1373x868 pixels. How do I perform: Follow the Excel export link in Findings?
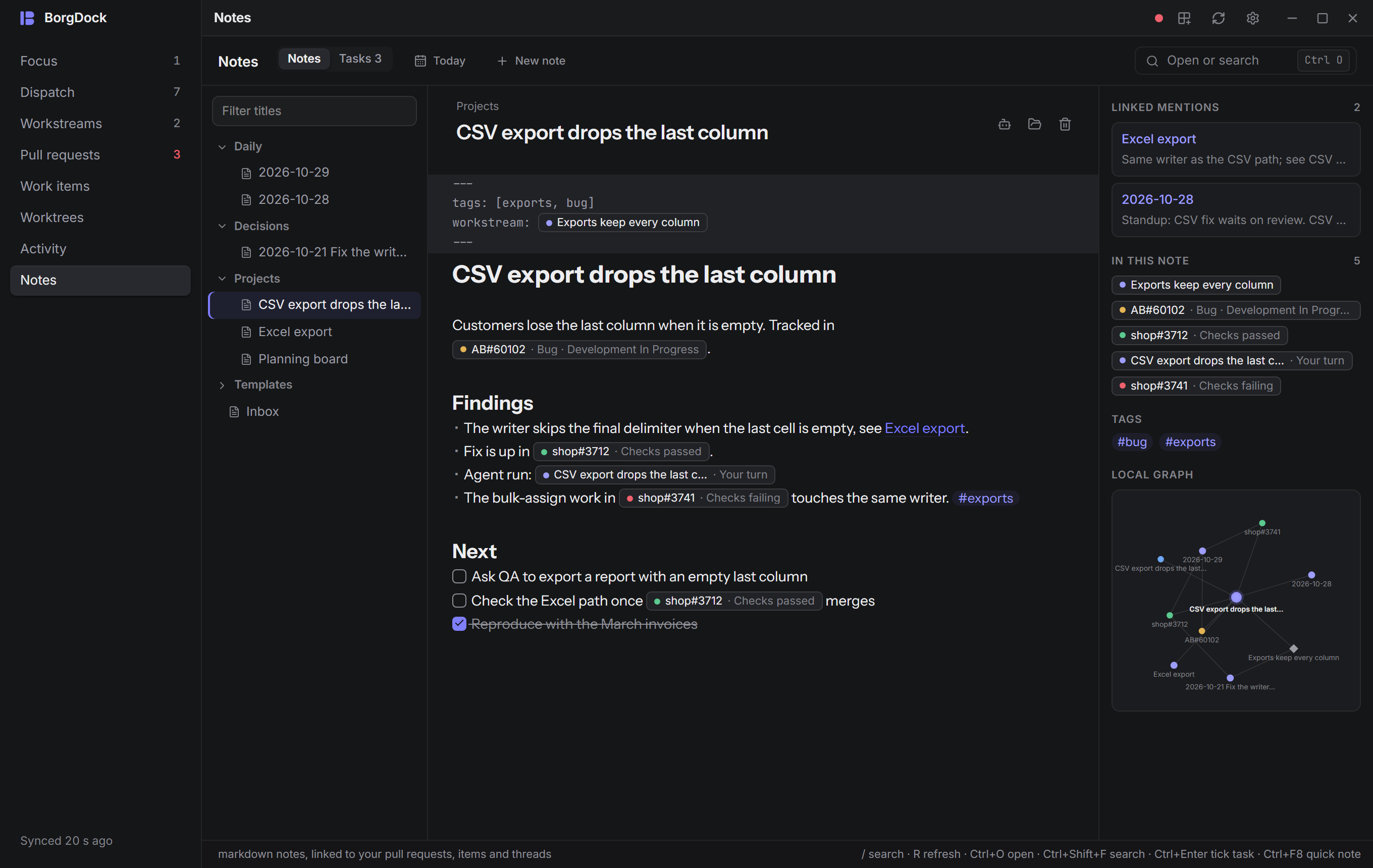coord(924,428)
